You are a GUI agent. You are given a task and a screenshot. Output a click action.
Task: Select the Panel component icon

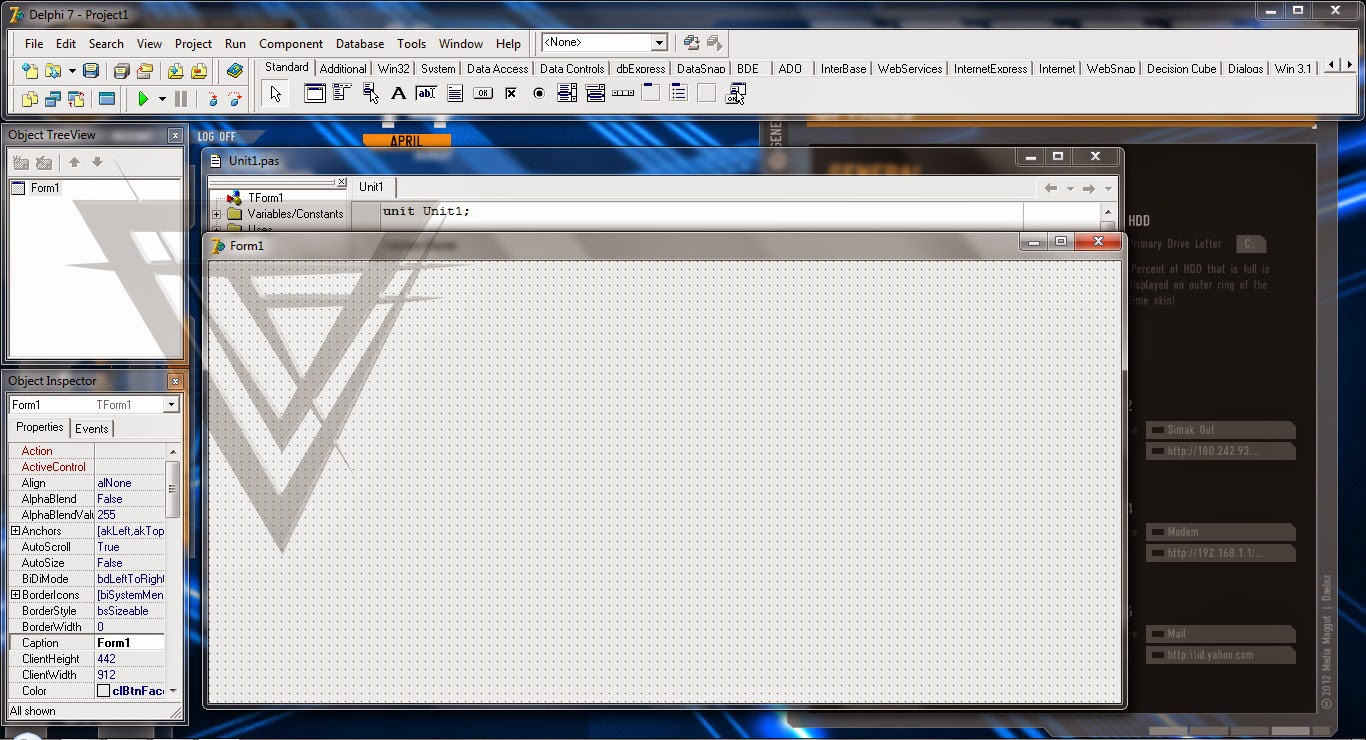tap(707, 94)
